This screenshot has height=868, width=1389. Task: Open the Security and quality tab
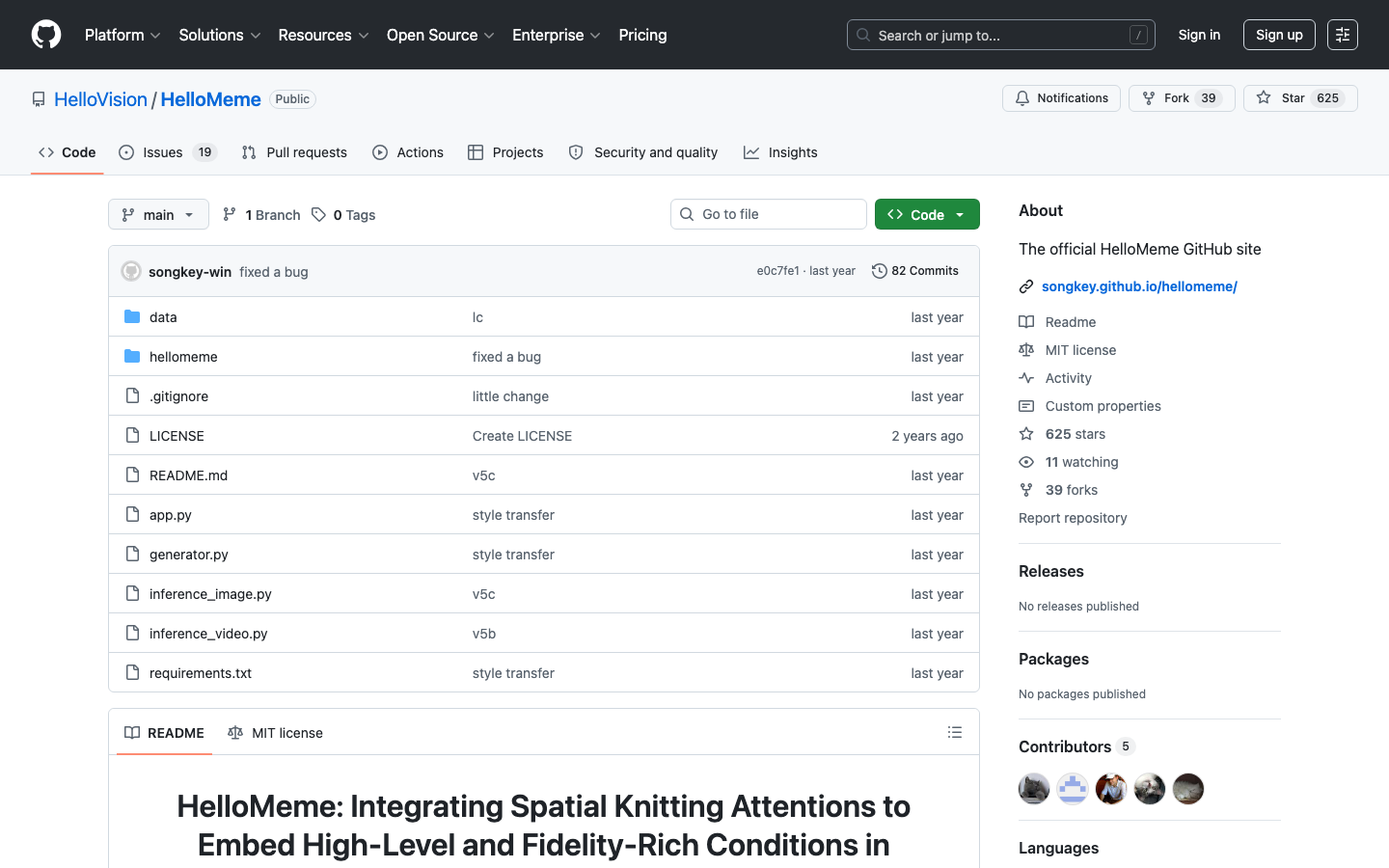tap(643, 152)
